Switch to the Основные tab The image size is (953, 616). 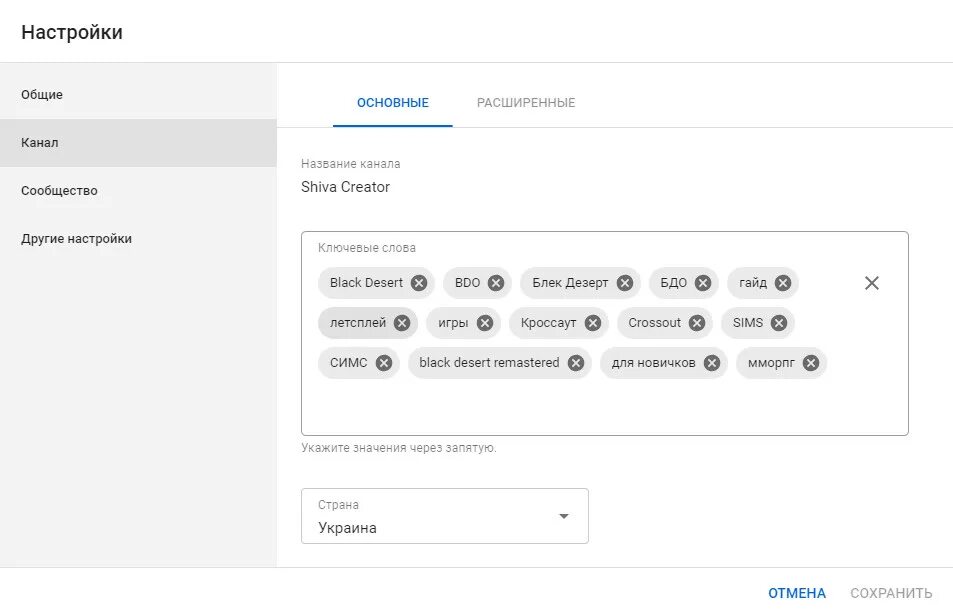(393, 103)
